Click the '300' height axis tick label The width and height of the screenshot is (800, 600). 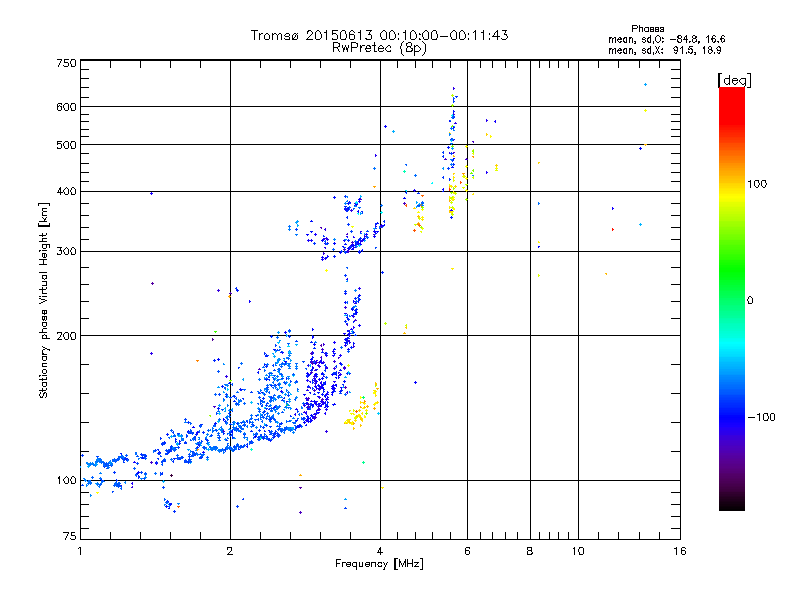pyautogui.click(x=66, y=251)
